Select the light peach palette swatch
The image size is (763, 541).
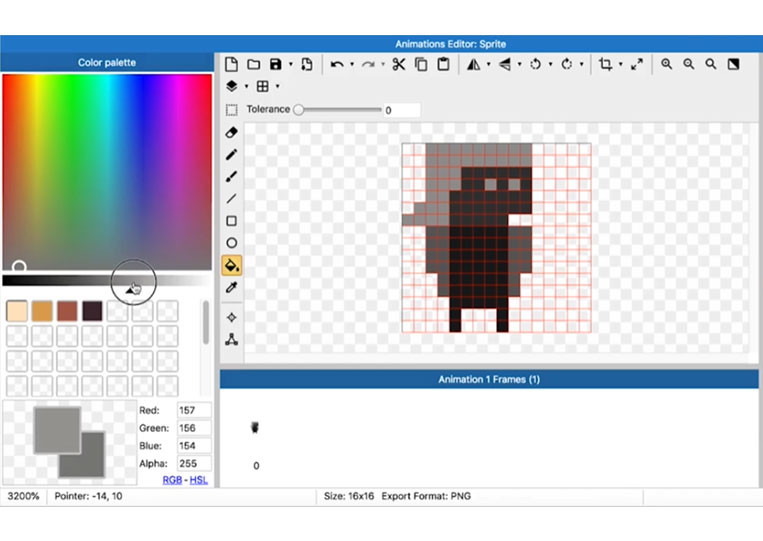(17, 311)
